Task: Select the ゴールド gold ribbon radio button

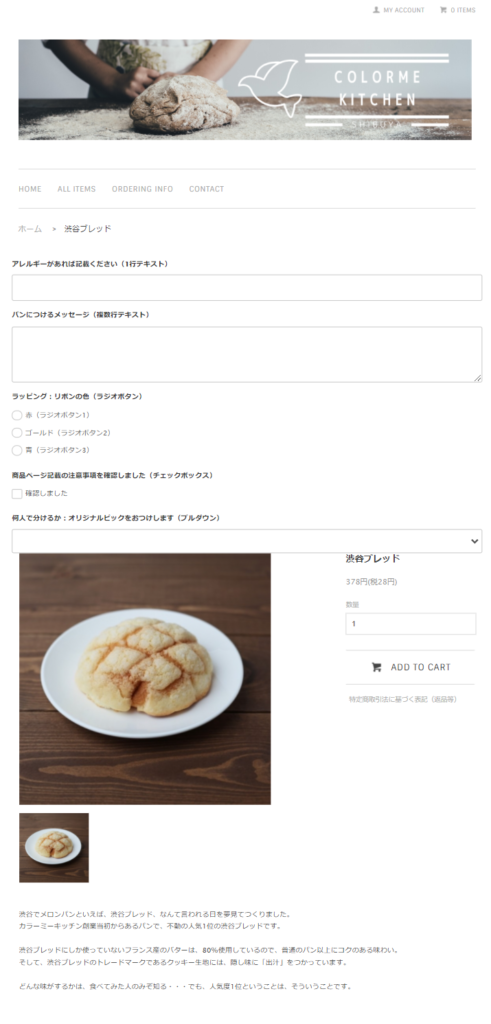Action: (17, 433)
